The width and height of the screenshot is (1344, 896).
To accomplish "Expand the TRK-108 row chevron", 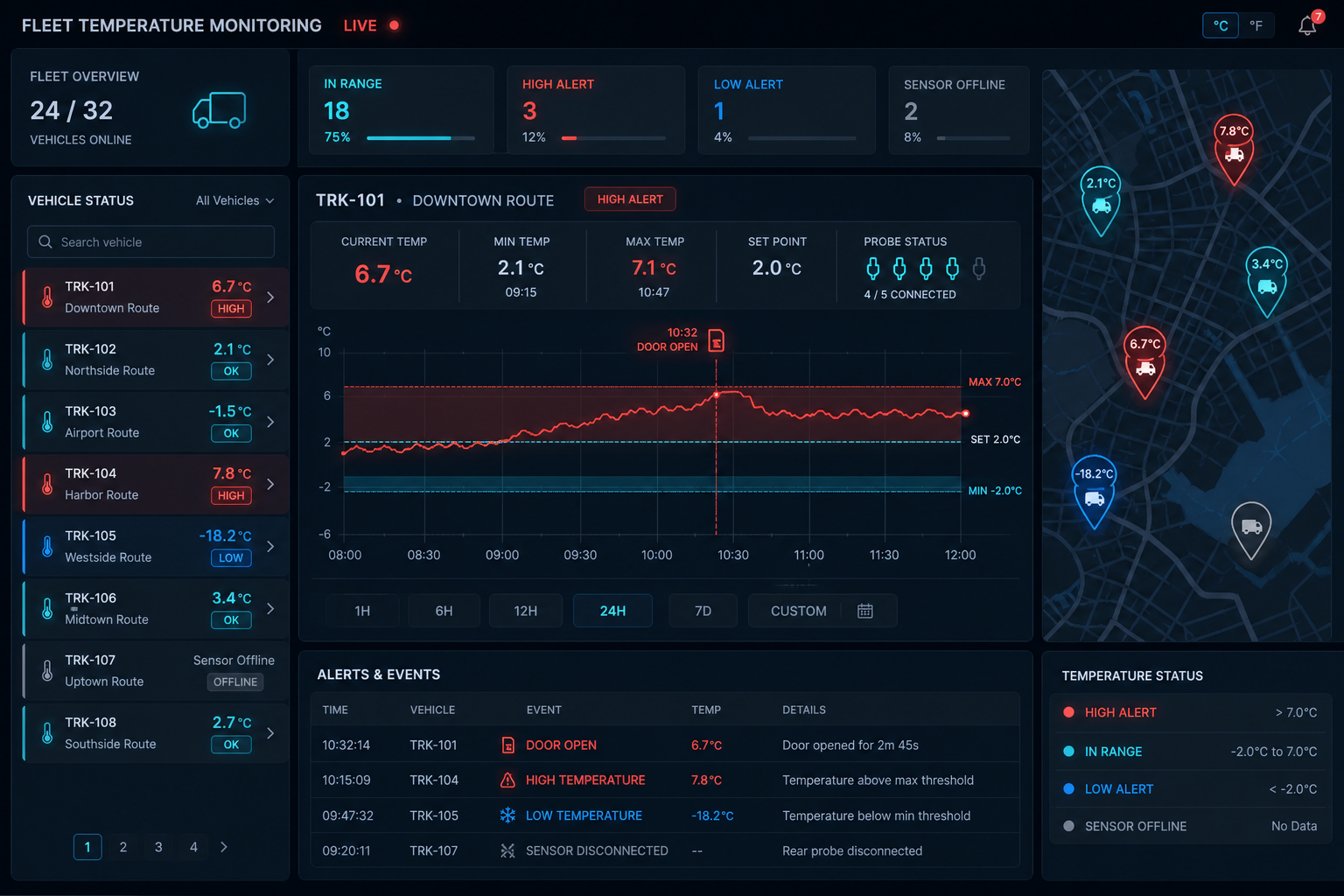I will (270, 733).
